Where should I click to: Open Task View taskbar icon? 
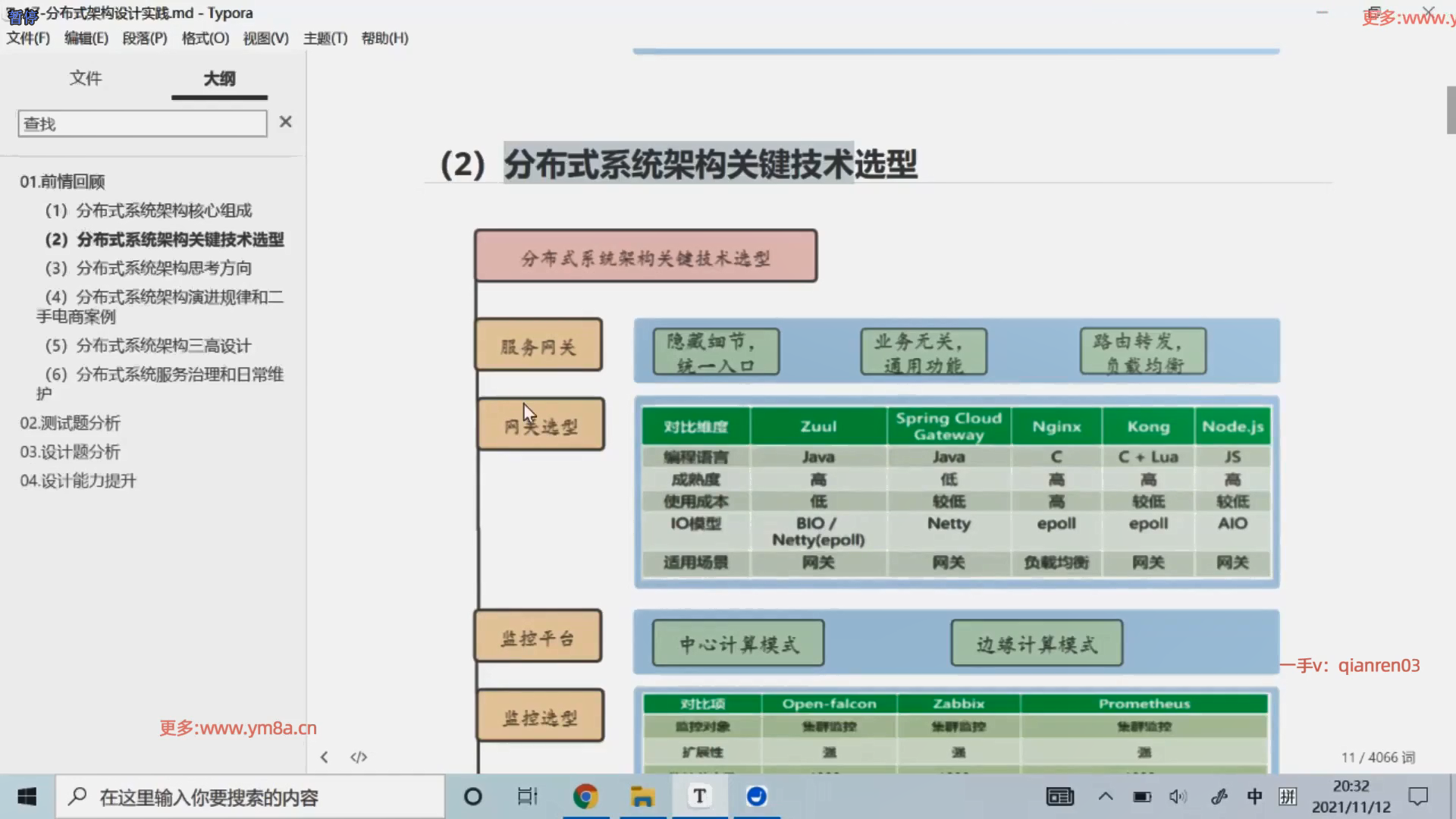click(527, 796)
